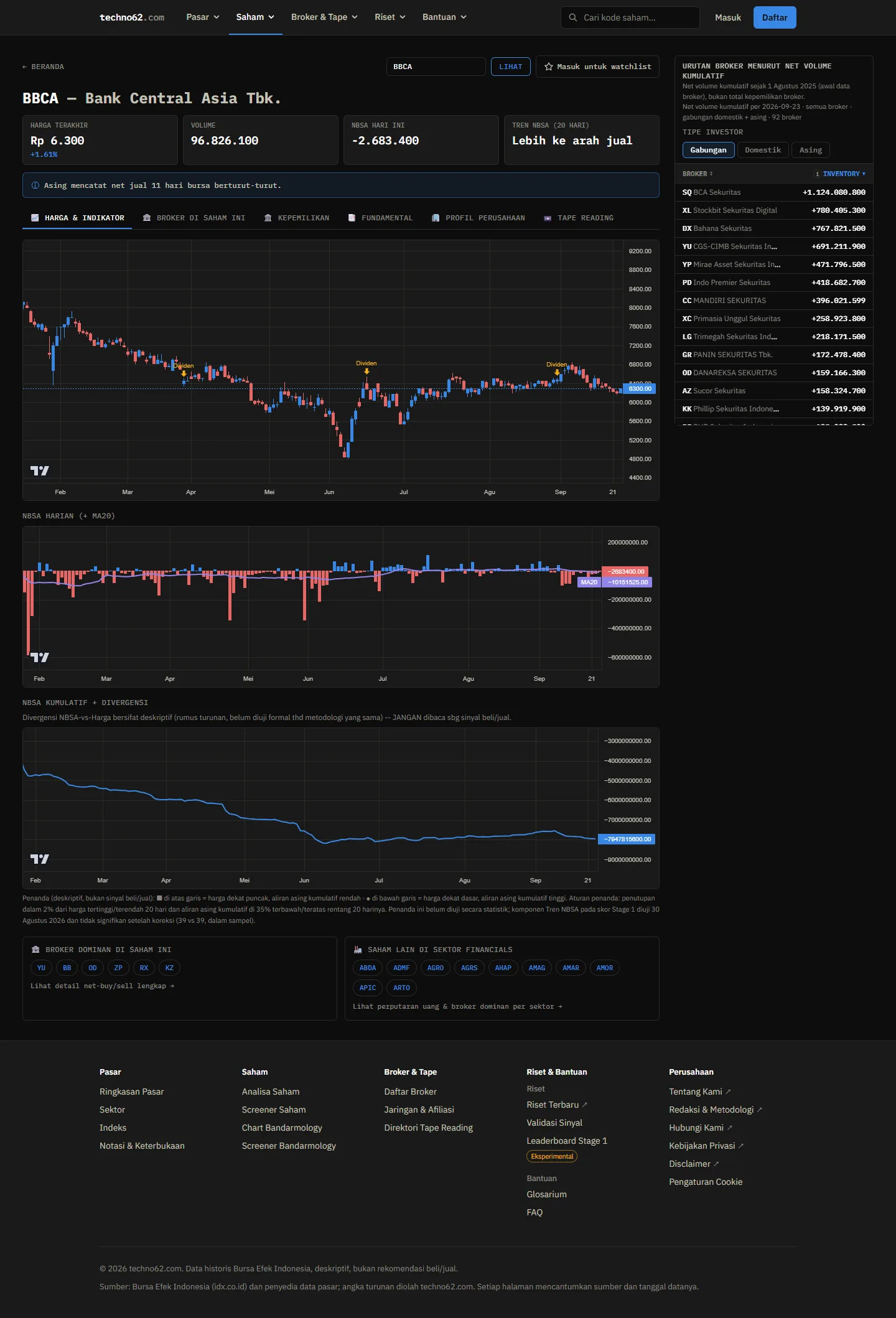896x1318 pixels.
Task: Click the Dividen arrow marker near July
Action: click(x=367, y=372)
